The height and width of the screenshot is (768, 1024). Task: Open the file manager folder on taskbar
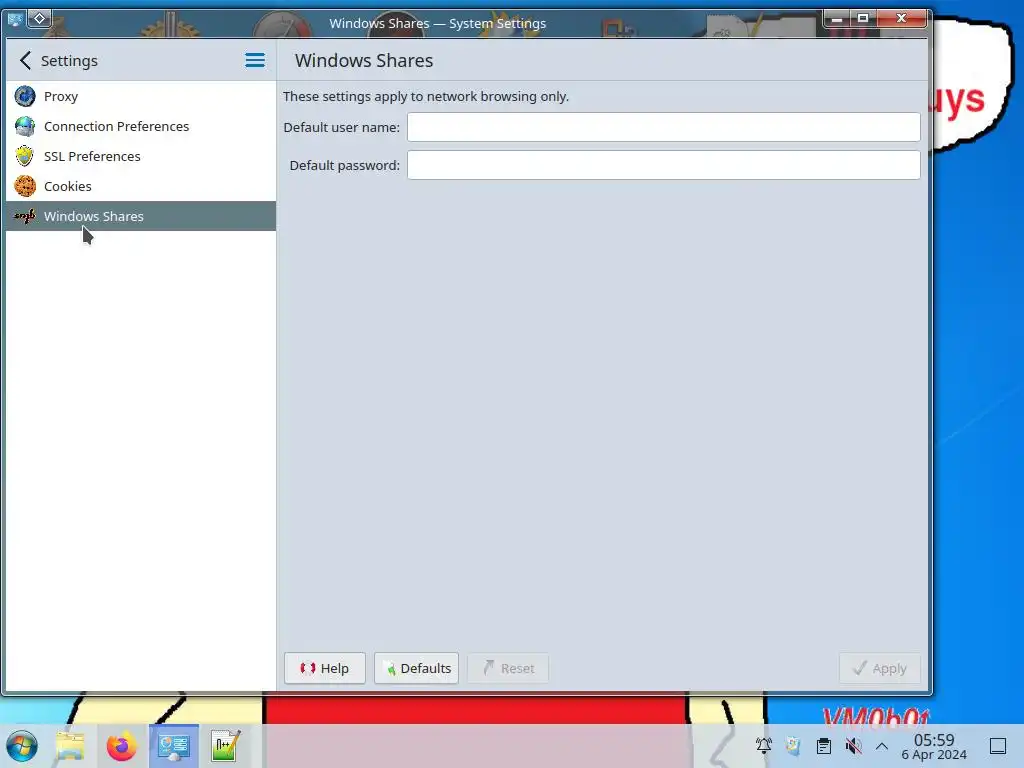click(71, 746)
